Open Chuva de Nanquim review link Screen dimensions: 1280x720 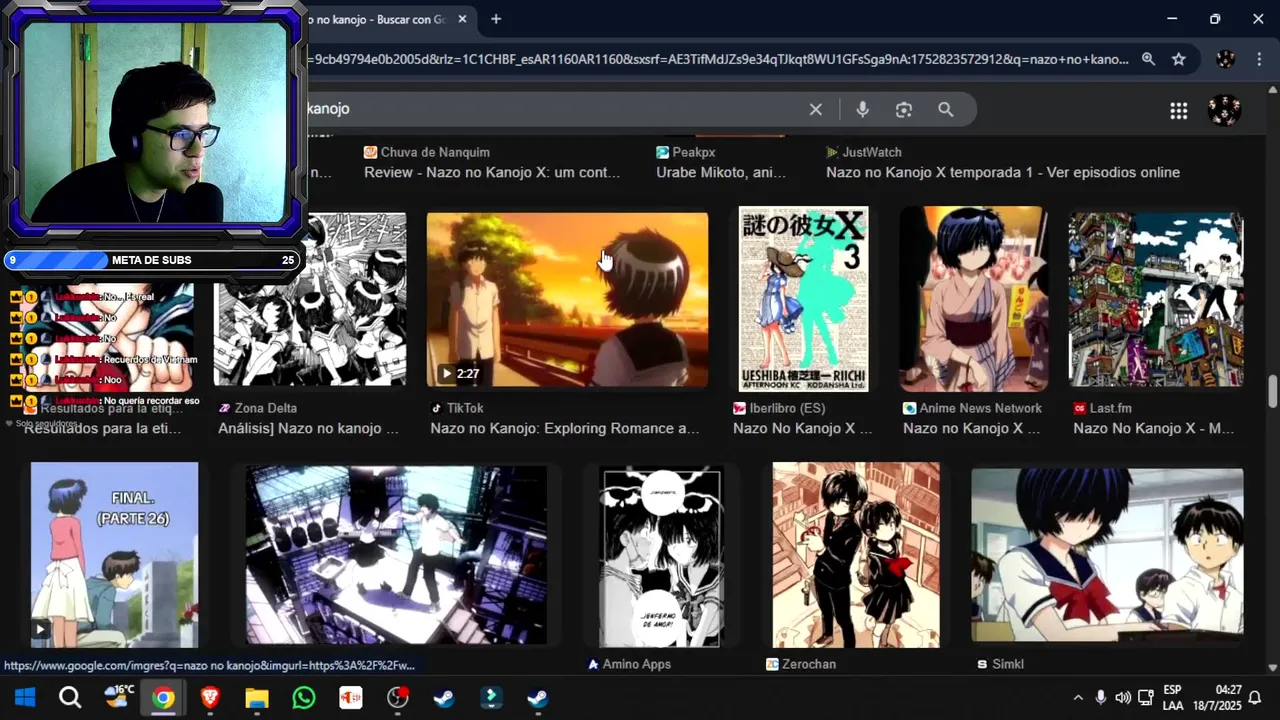(492, 172)
